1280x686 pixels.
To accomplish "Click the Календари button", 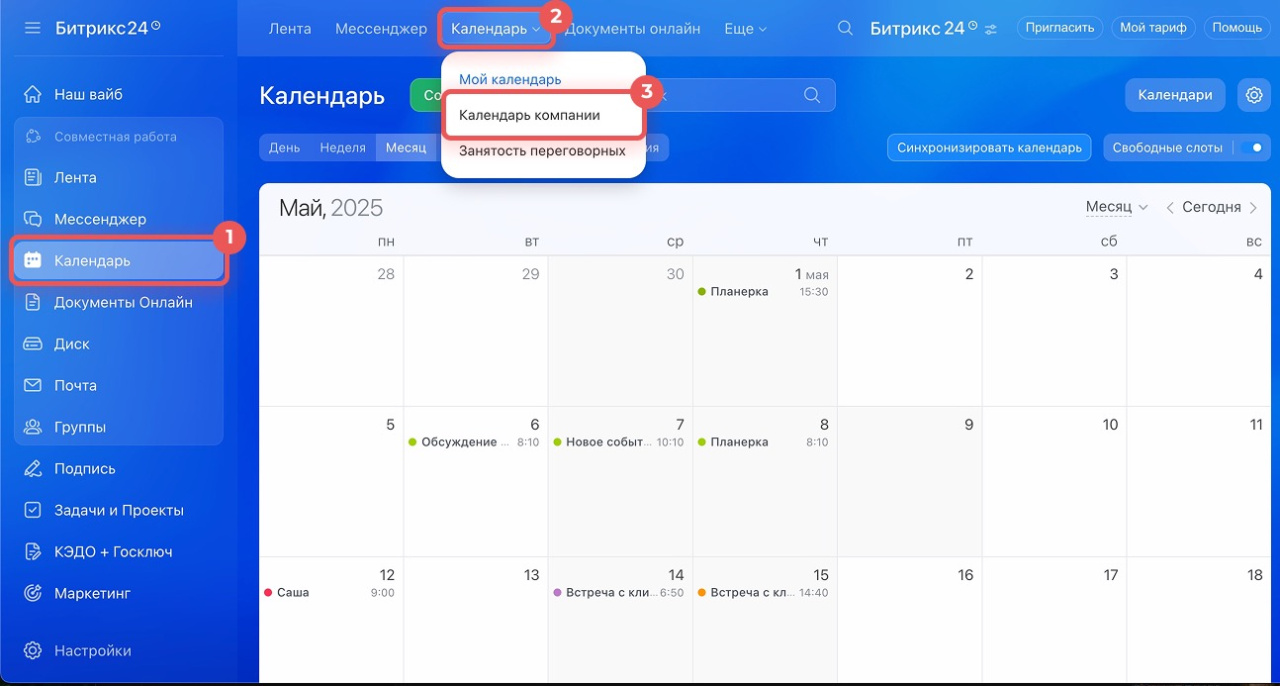I will click(1176, 95).
